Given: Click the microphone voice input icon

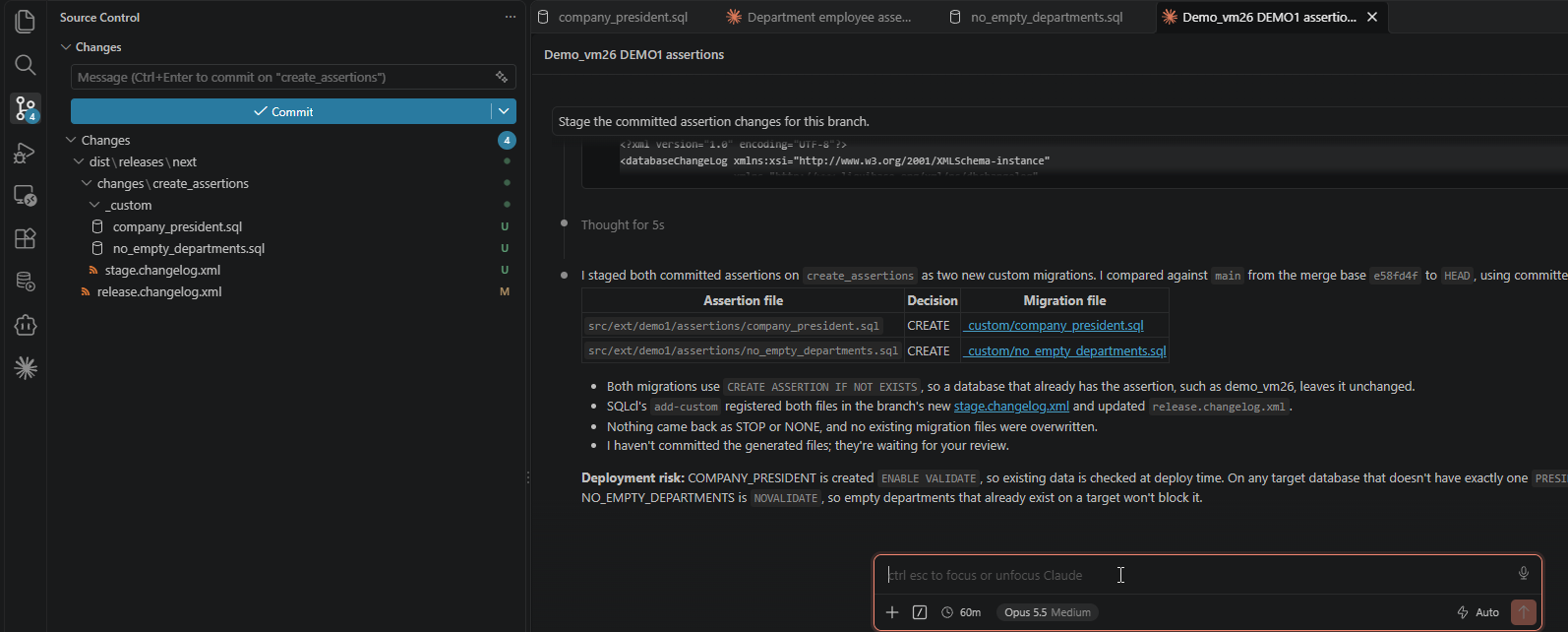Looking at the screenshot, I should (x=1523, y=574).
